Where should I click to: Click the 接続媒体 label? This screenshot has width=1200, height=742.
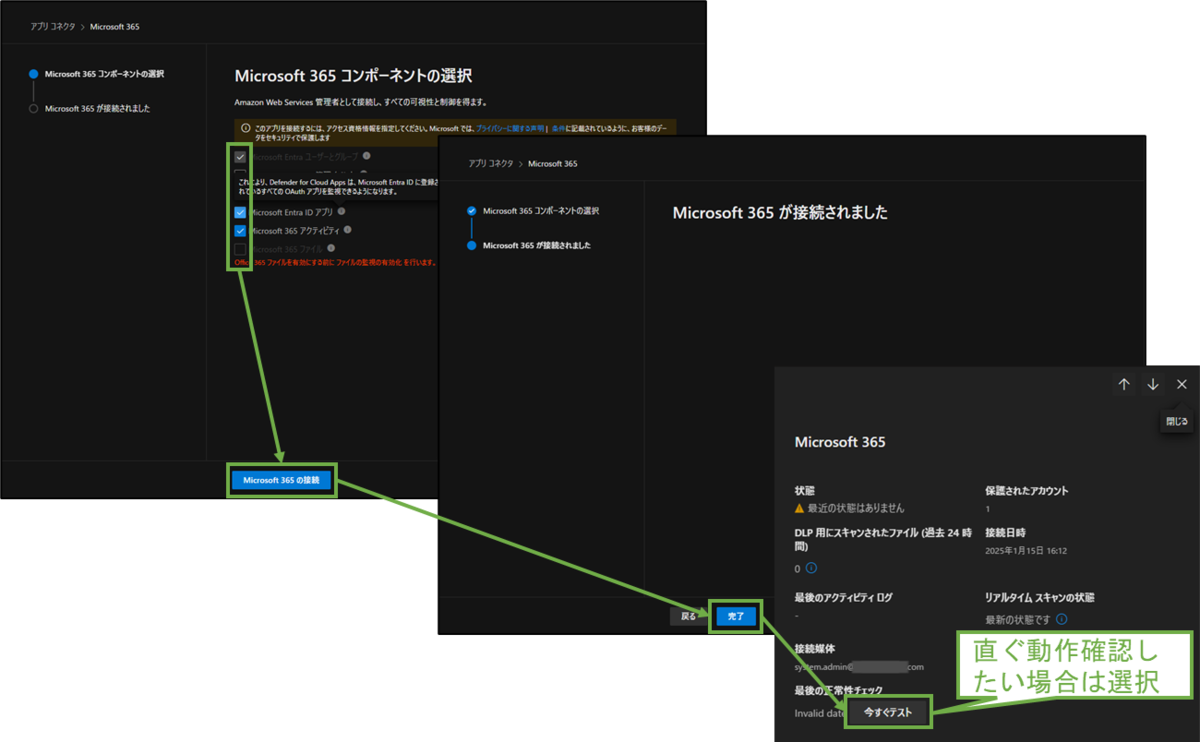coord(815,649)
